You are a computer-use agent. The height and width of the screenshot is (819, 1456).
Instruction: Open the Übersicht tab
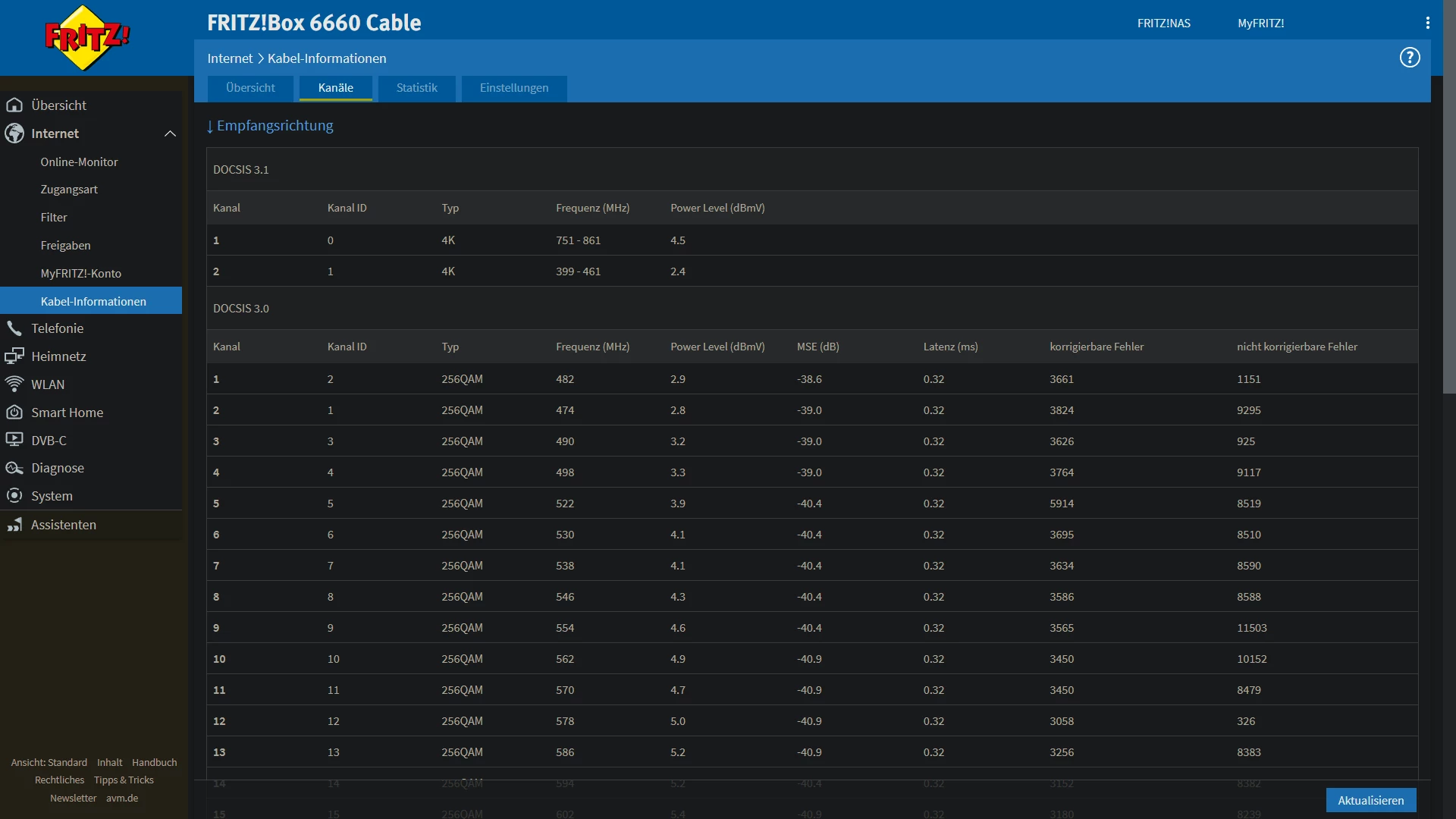pos(250,88)
